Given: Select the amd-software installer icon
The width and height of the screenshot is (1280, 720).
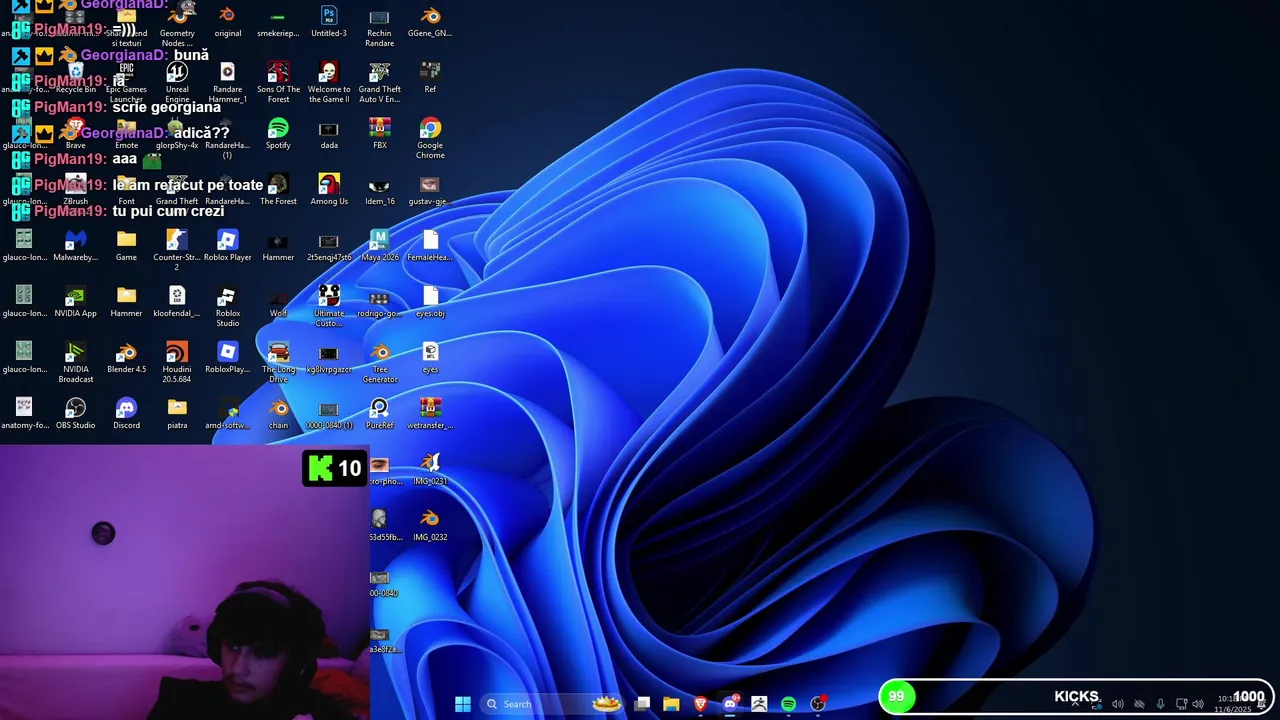Looking at the screenshot, I should click(x=228, y=414).
